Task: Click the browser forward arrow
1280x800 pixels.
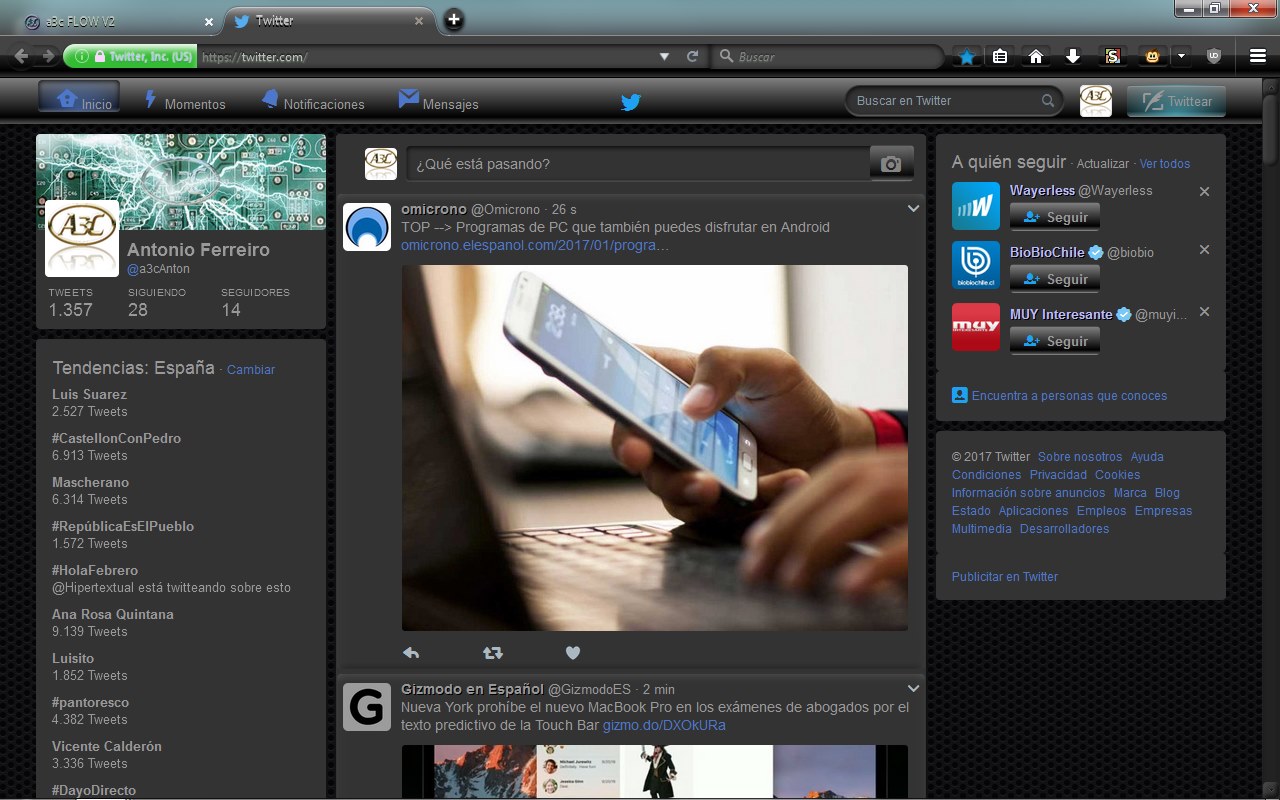Action: coord(48,56)
